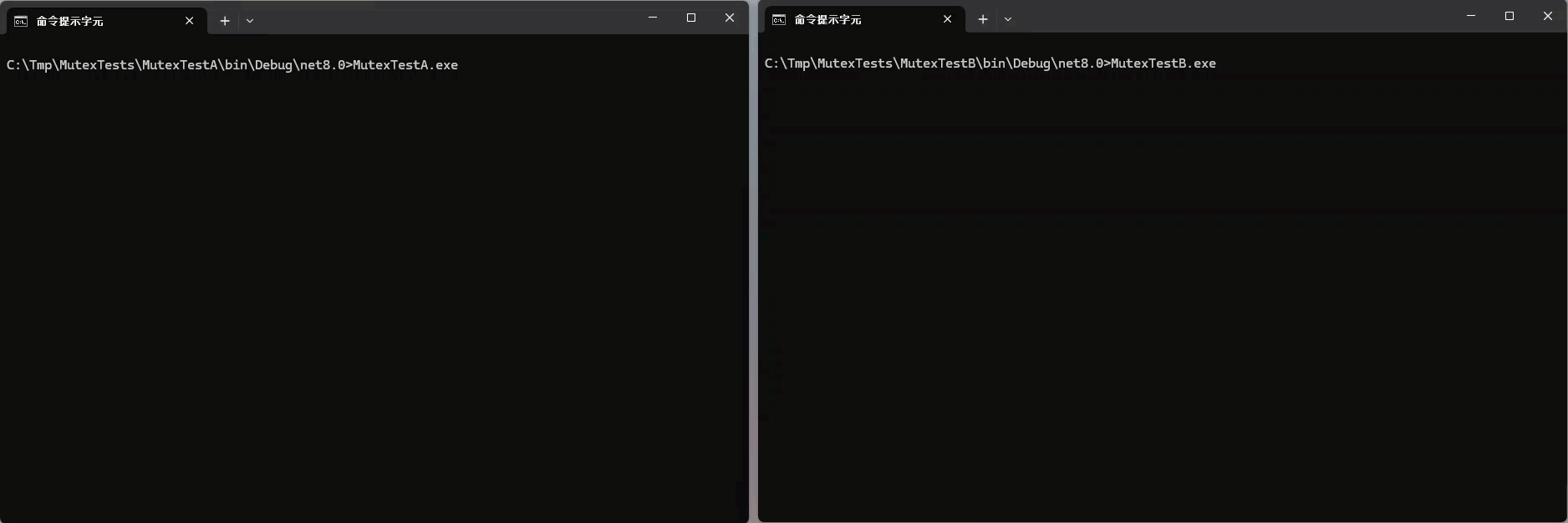This screenshot has height=523, width=1568.
Task: Close the MutexTestB terminal window
Action: [x=1548, y=16]
